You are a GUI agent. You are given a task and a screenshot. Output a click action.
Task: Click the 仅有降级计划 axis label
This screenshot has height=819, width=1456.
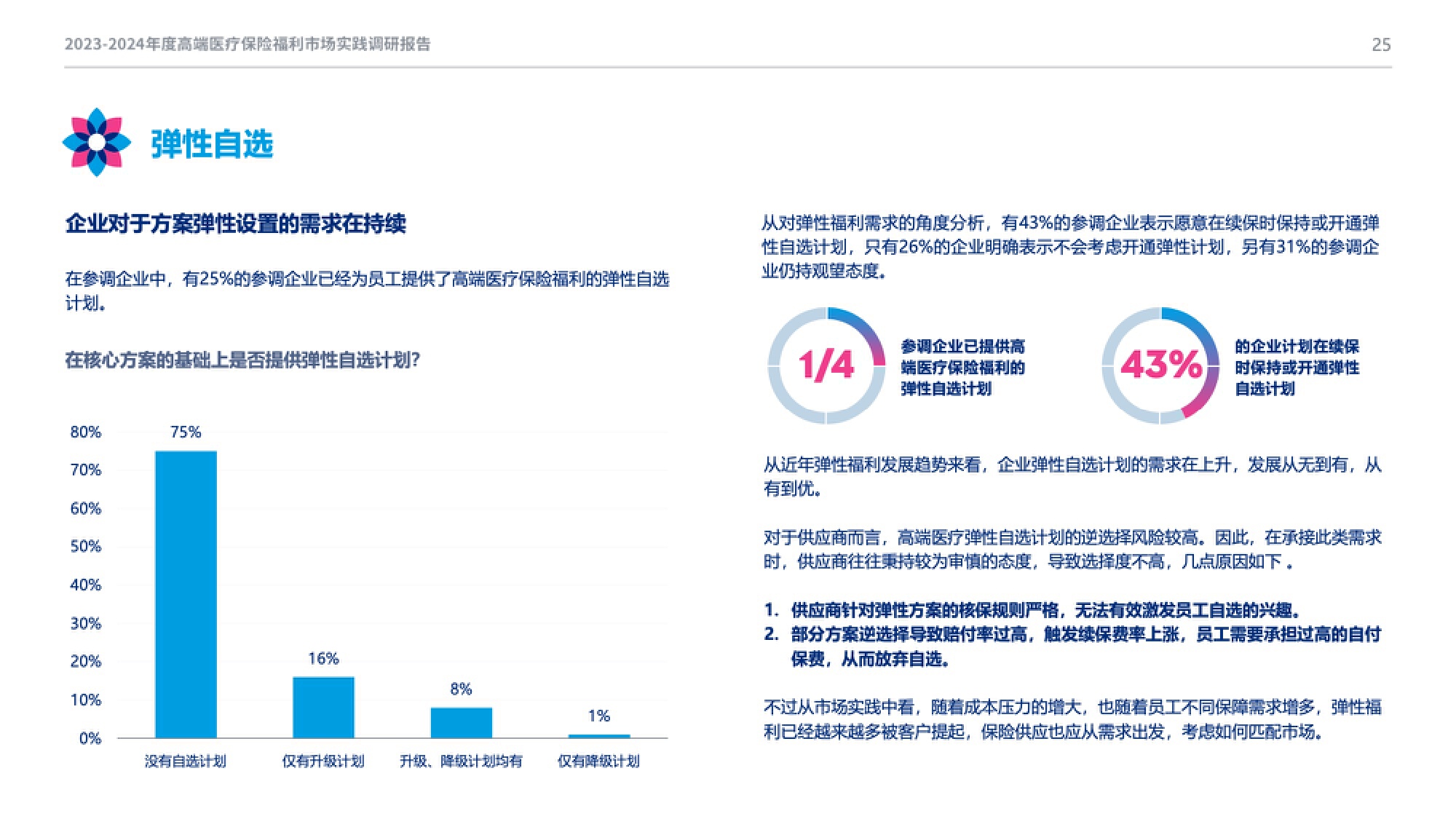(598, 761)
